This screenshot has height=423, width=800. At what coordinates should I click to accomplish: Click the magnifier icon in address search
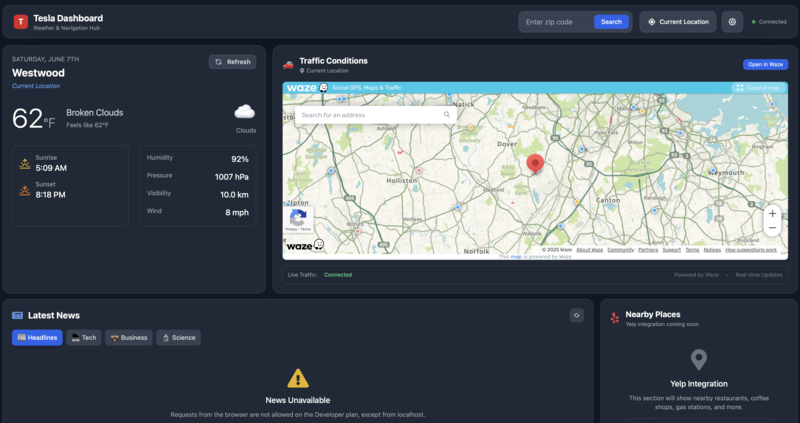click(x=446, y=115)
